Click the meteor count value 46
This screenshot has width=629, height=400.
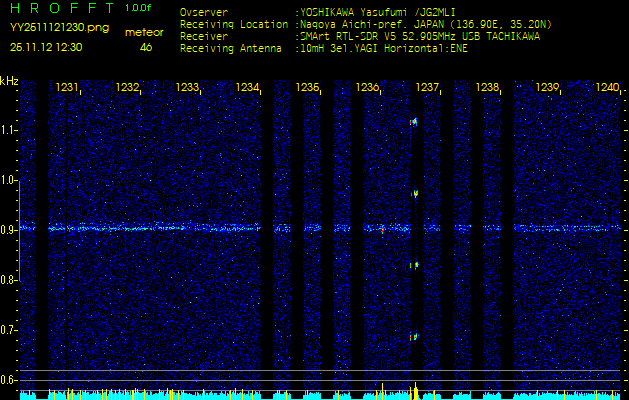(x=146, y=47)
